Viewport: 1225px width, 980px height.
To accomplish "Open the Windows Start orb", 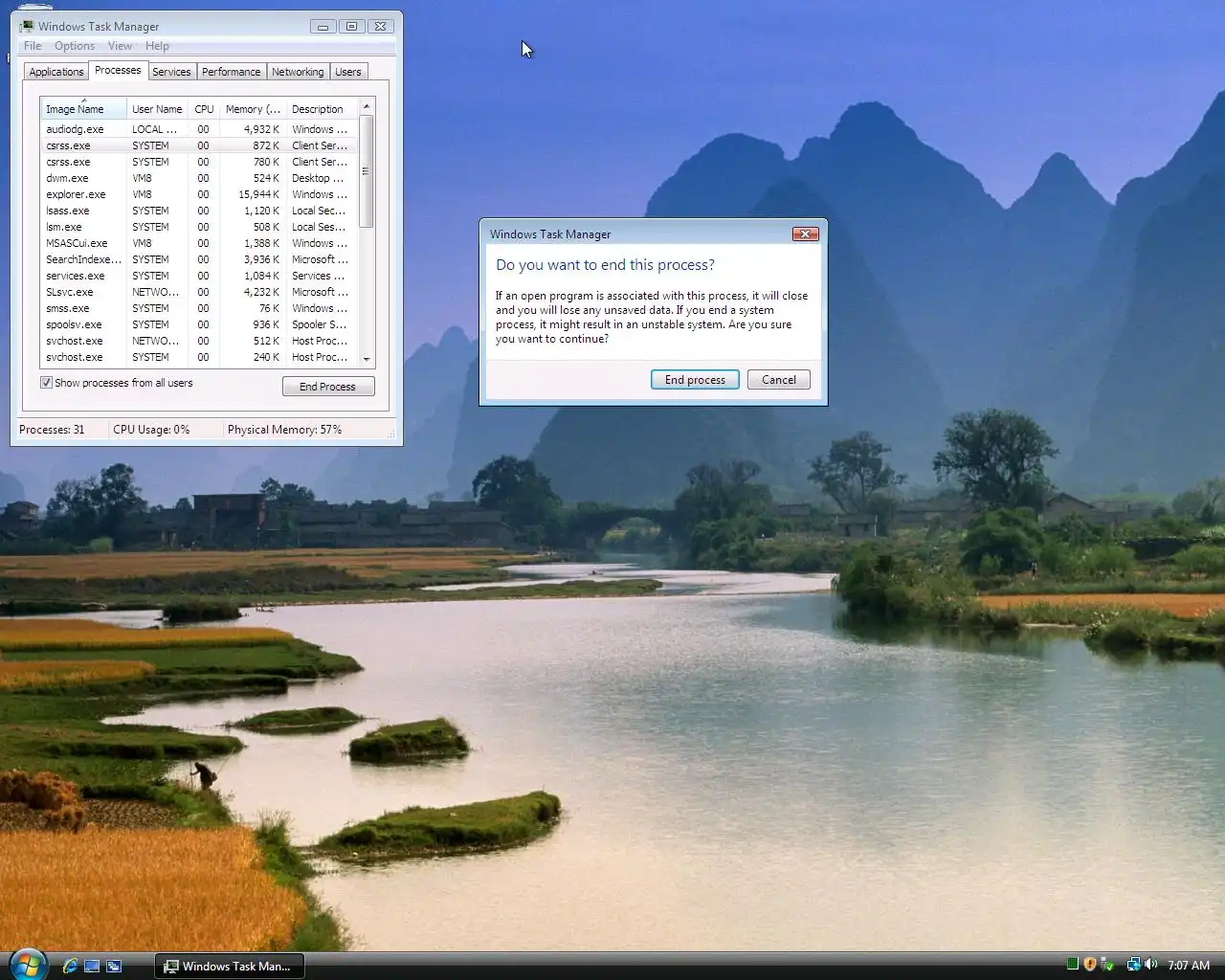I will coord(26,964).
